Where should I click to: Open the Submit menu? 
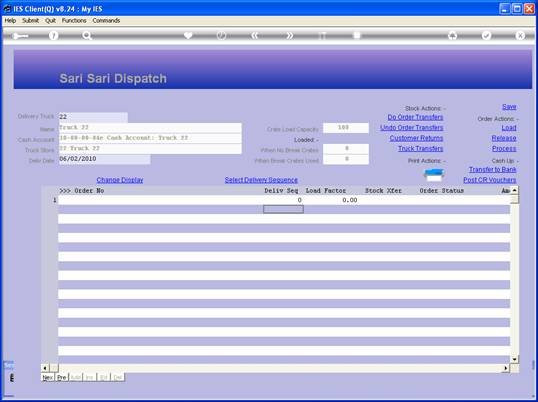click(31, 21)
